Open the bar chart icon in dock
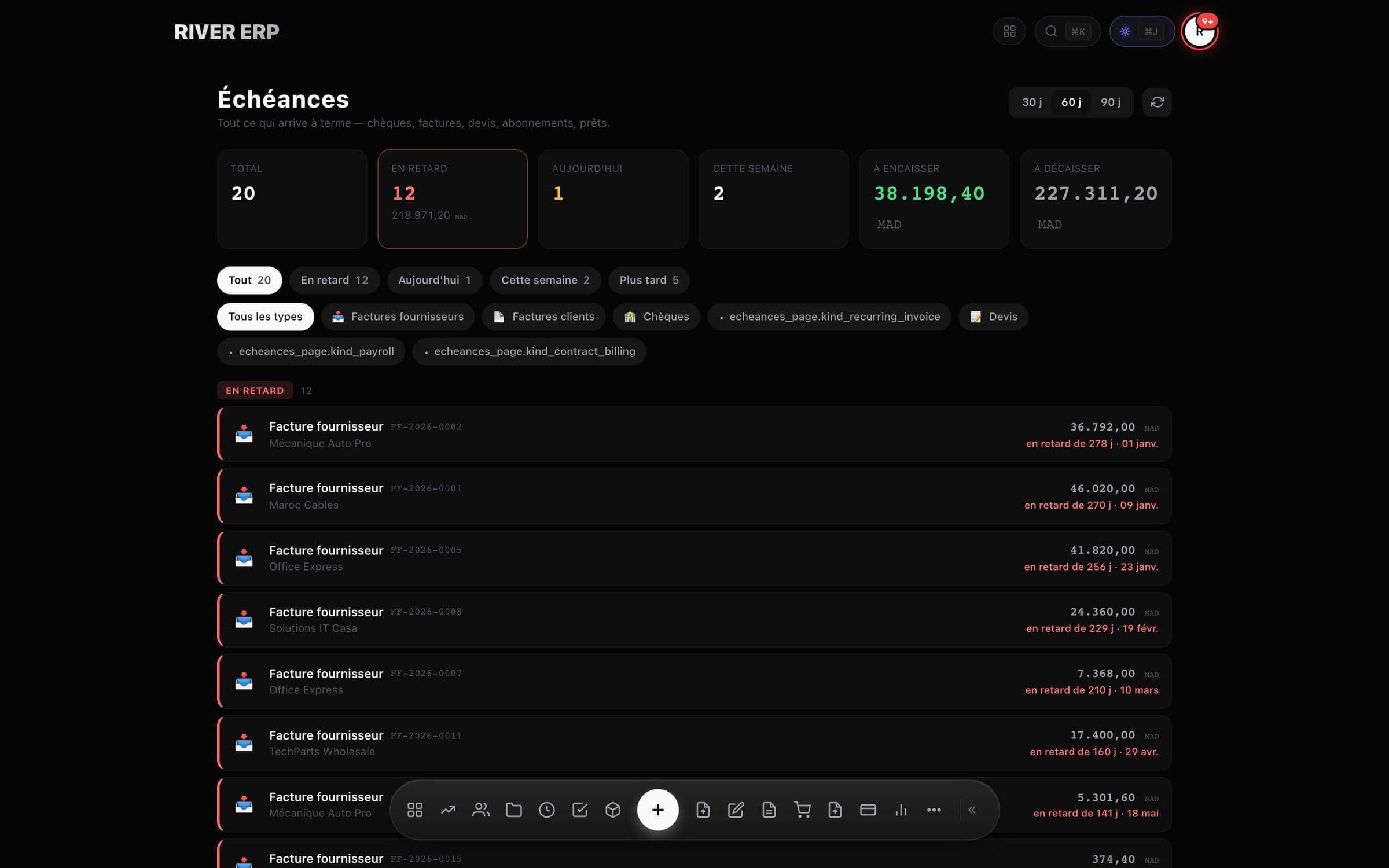The height and width of the screenshot is (868, 1389). (901, 810)
